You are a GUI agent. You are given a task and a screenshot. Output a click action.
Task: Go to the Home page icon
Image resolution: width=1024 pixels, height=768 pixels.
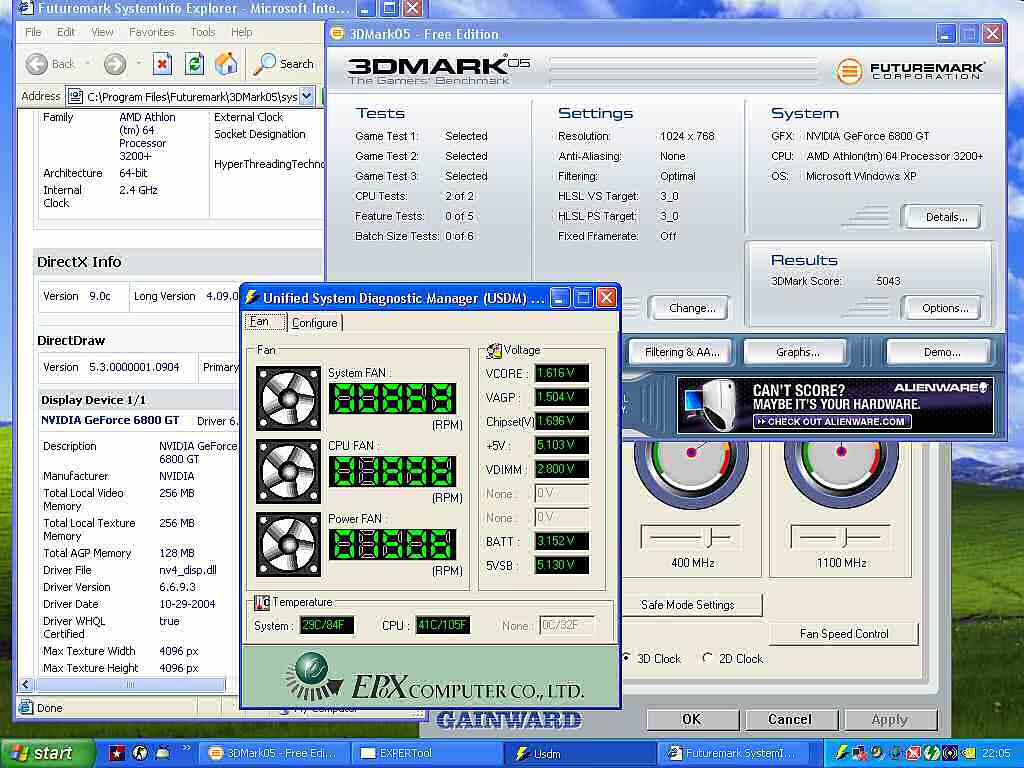tap(226, 64)
